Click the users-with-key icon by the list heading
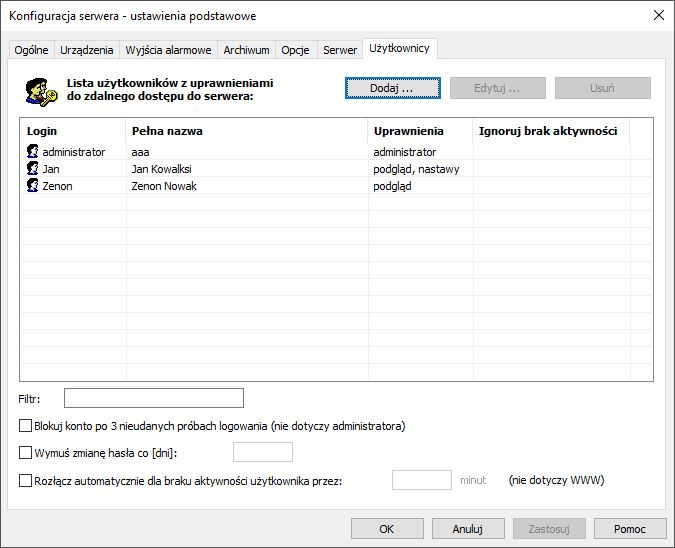 click(x=41, y=92)
